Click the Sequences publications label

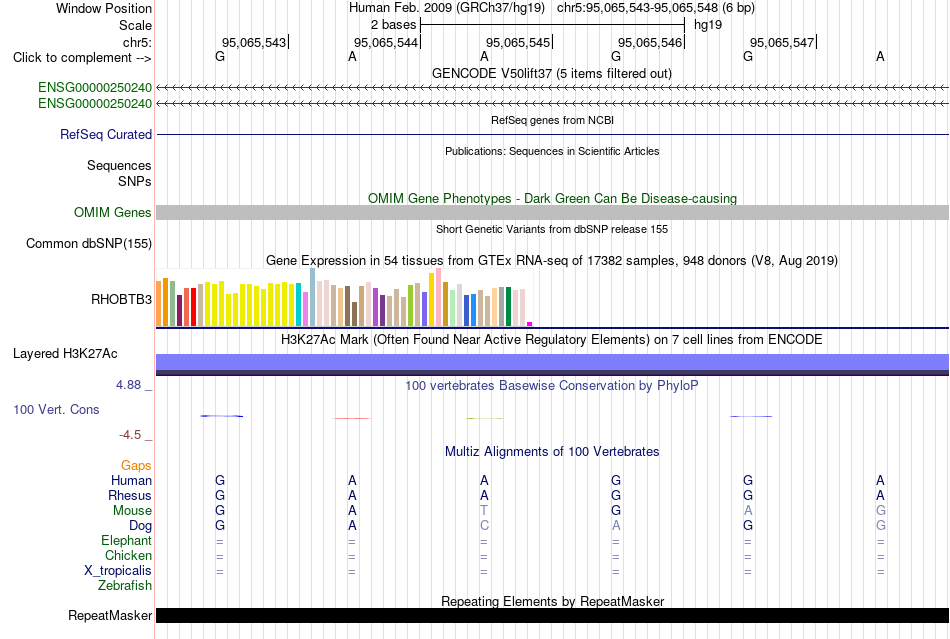pyautogui.click(x=119, y=165)
